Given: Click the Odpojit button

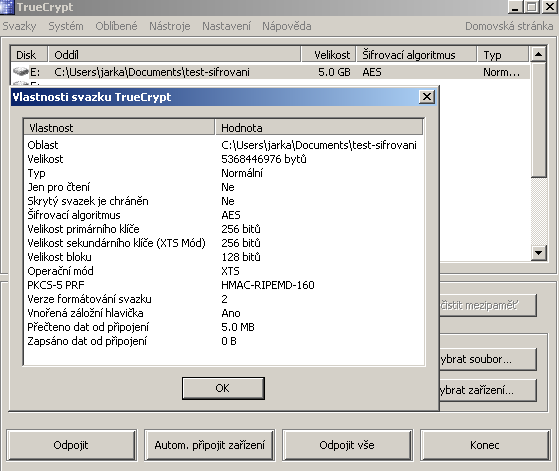Looking at the screenshot, I should click(x=71, y=445).
